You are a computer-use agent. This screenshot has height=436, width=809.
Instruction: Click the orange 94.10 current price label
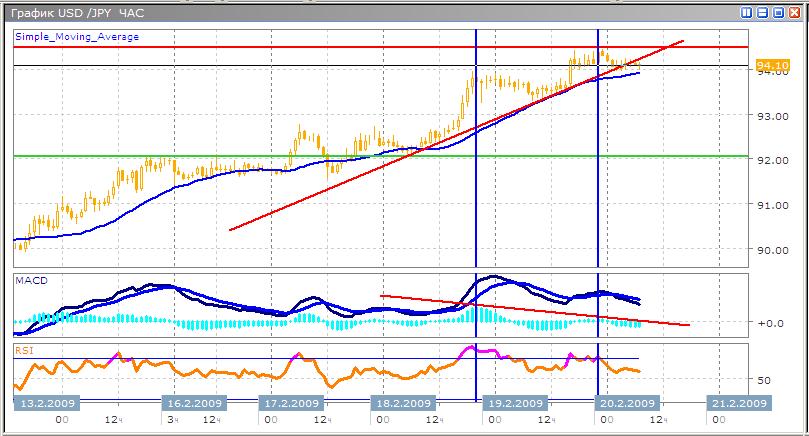coord(769,67)
